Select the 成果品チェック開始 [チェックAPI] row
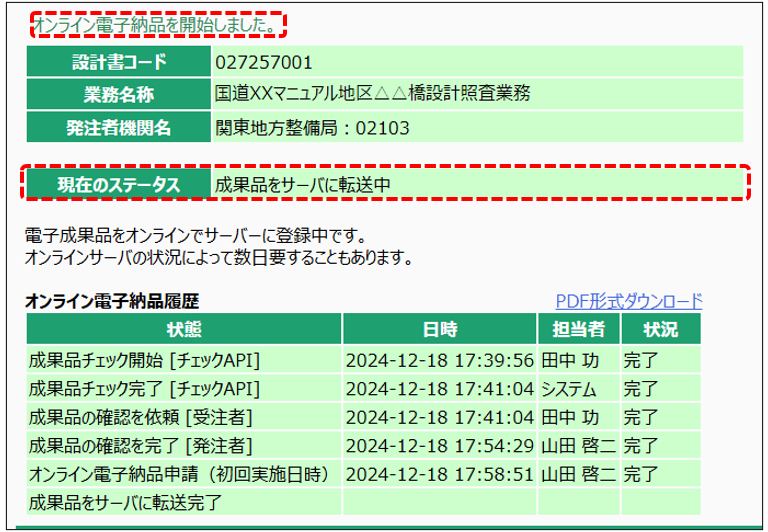Screen dimensions: 768x532 tap(146, 361)
